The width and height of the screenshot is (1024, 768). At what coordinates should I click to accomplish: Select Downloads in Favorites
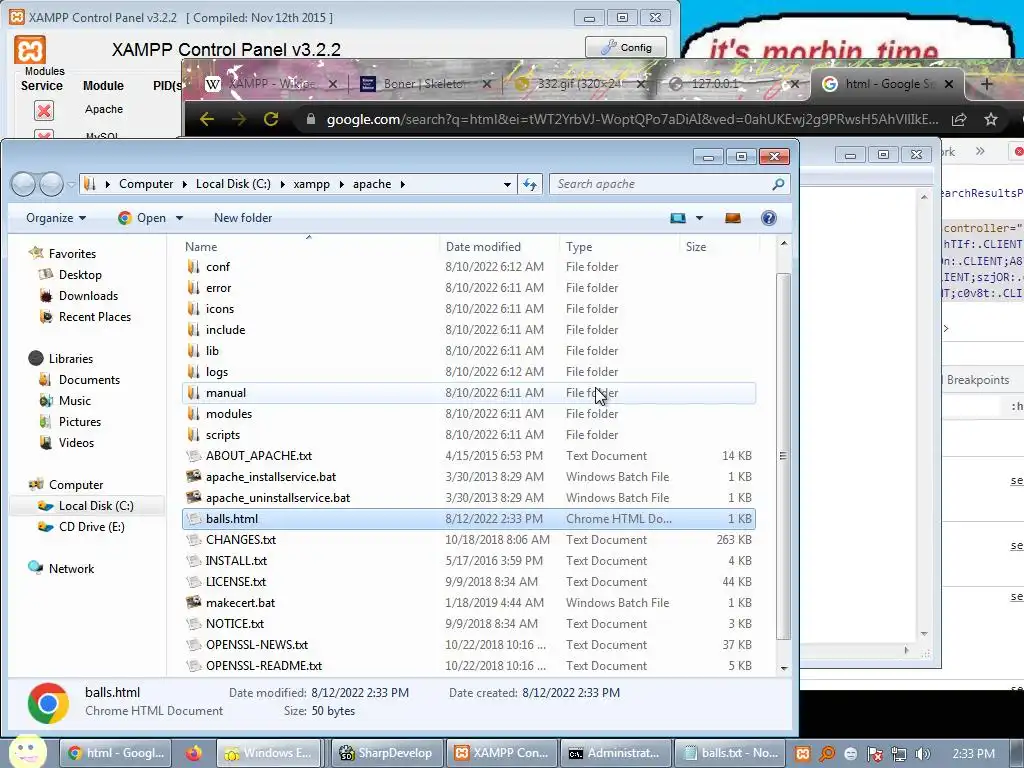coord(88,296)
